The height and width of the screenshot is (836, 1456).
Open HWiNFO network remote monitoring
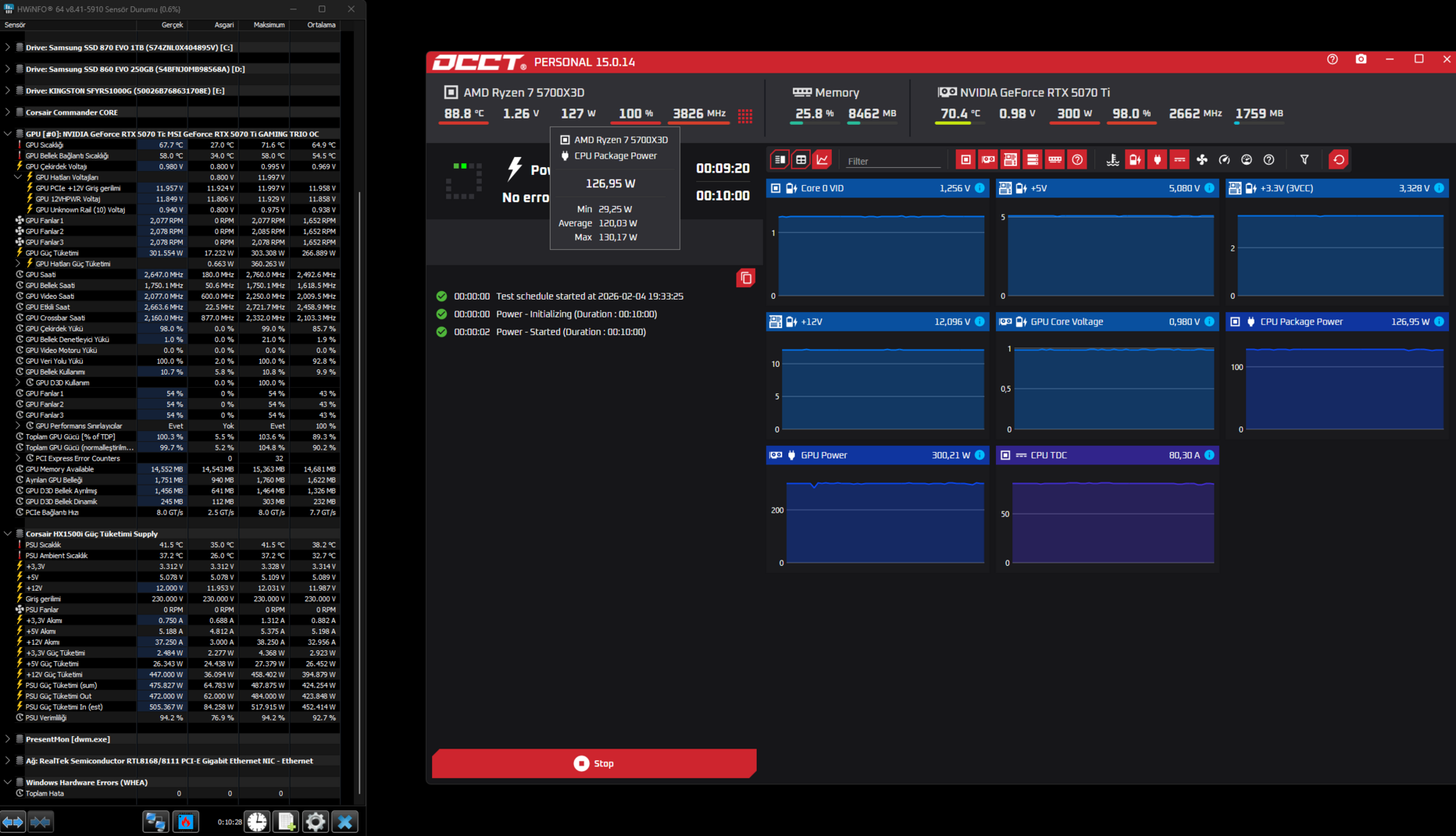[x=156, y=822]
